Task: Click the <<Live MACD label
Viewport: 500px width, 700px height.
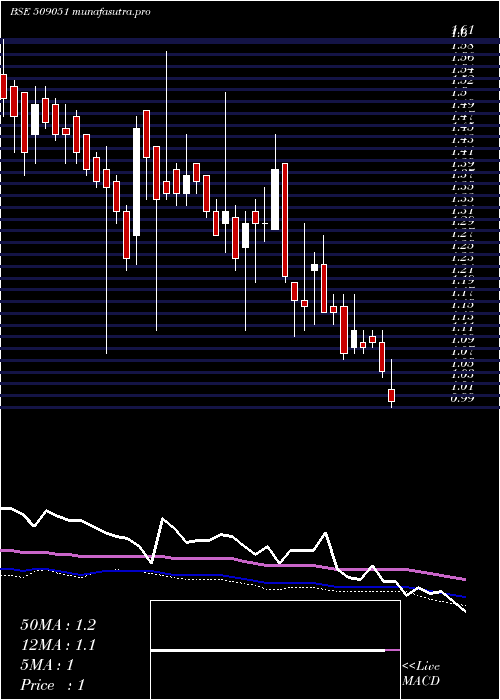Action: point(421,674)
